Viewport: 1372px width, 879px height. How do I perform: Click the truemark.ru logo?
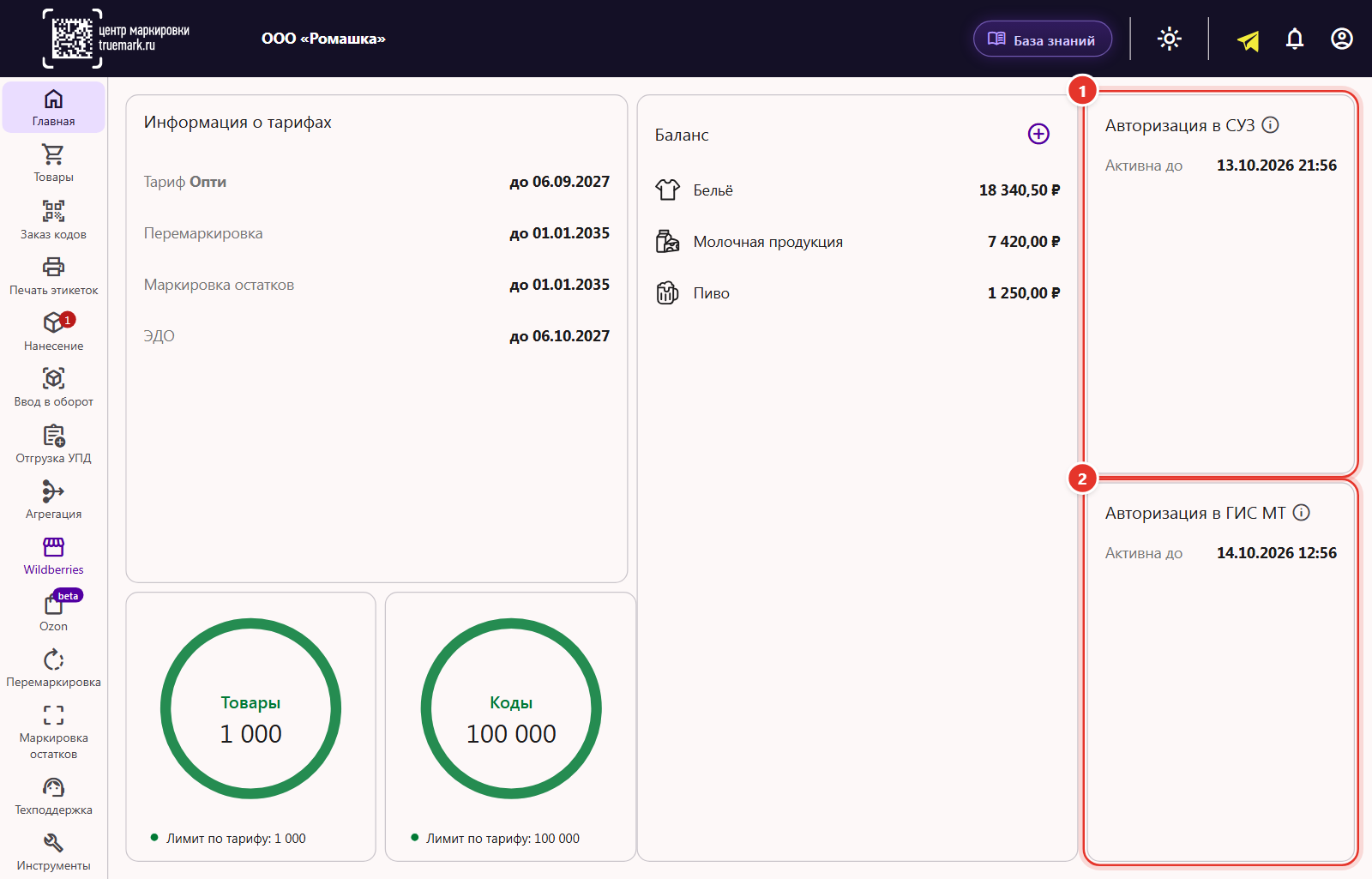coord(116,39)
